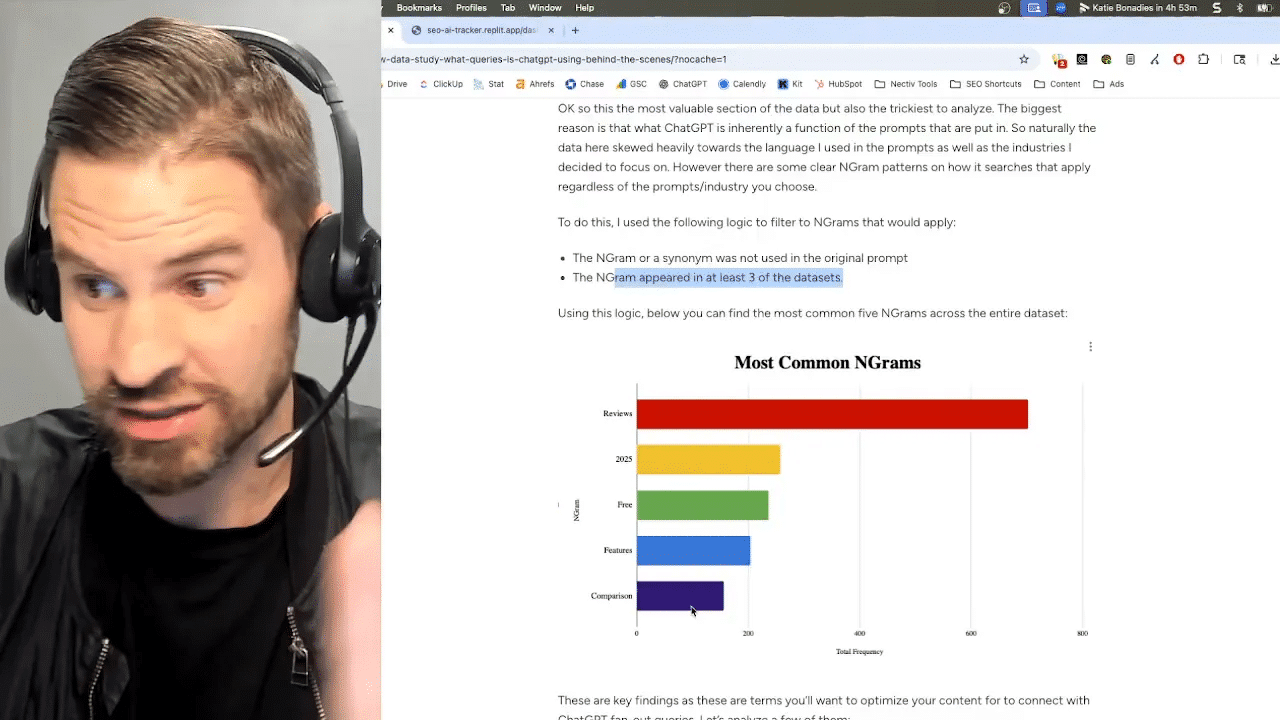
Task: Open the Ahrefs bookmark
Action: pos(541,84)
